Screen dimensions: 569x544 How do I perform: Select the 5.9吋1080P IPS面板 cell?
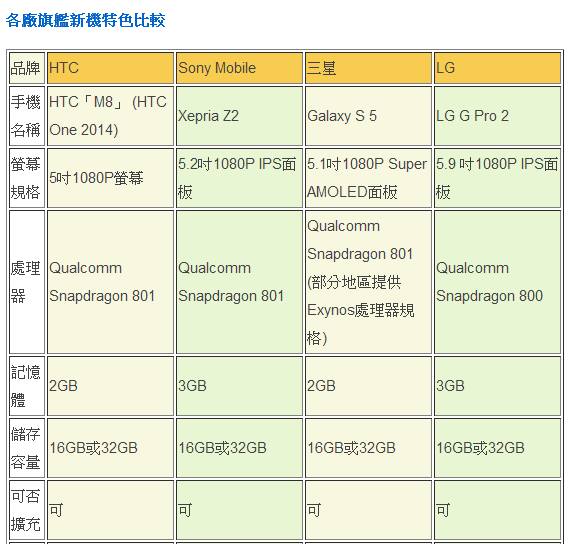pos(498,178)
